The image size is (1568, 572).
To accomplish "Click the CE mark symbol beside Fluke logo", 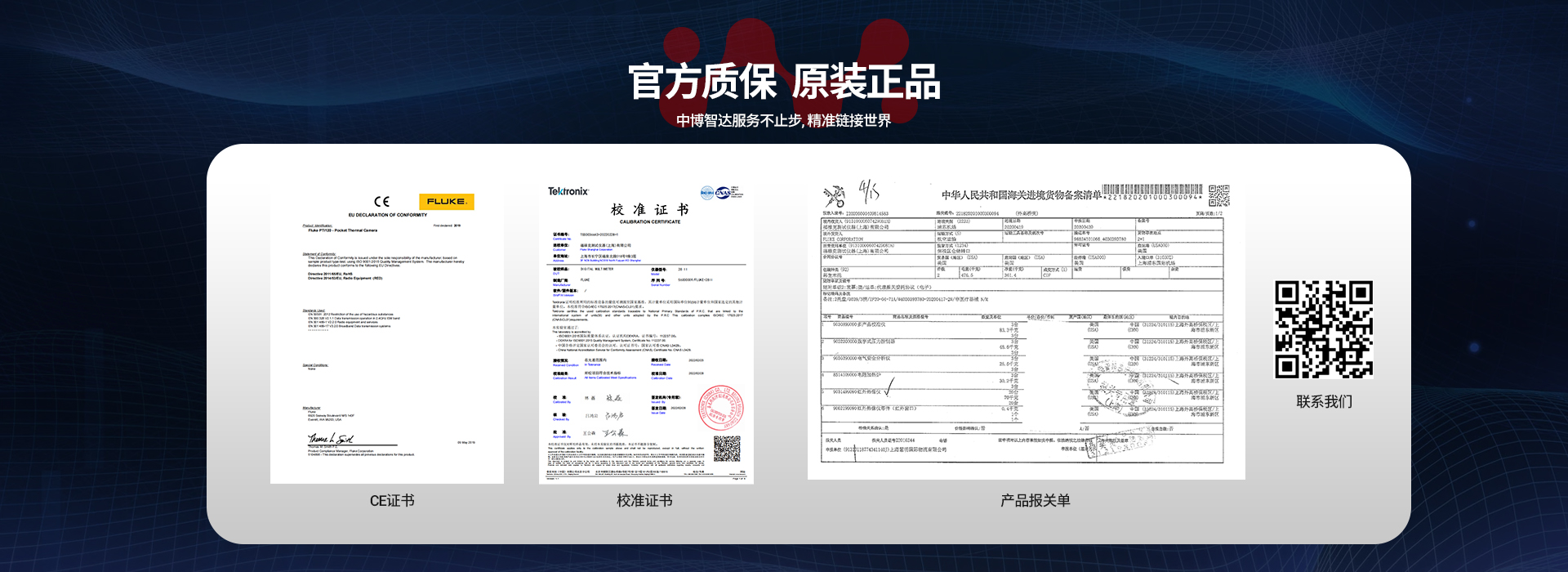I will 381,201.
